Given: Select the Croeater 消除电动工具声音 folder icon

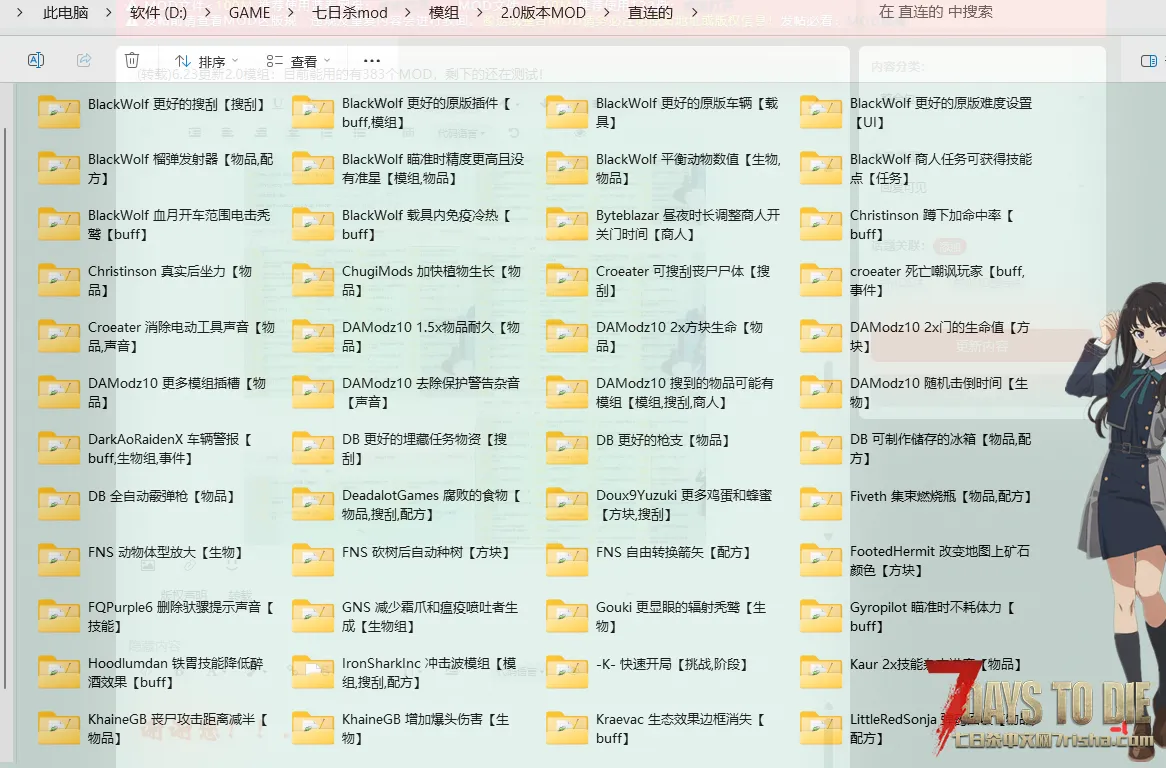Looking at the screenshot, I should (x=59, y=336).
